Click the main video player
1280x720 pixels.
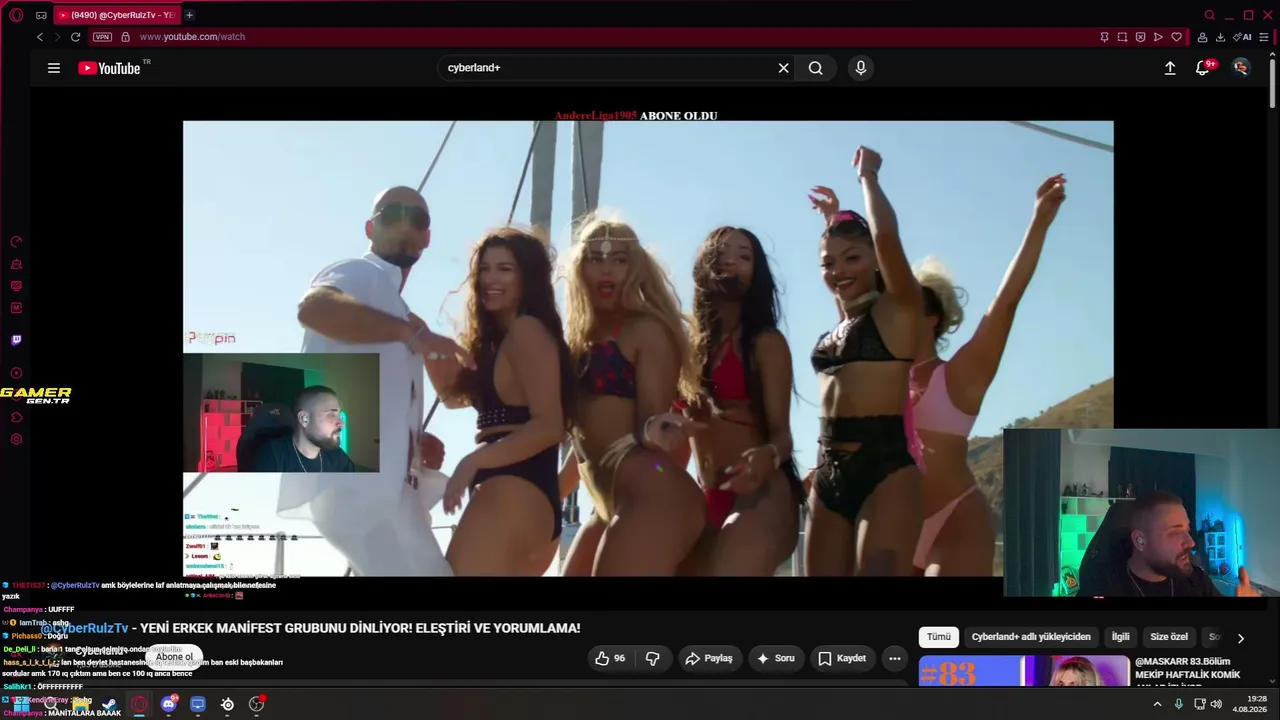pyautogui.click(x=648, y=348)
